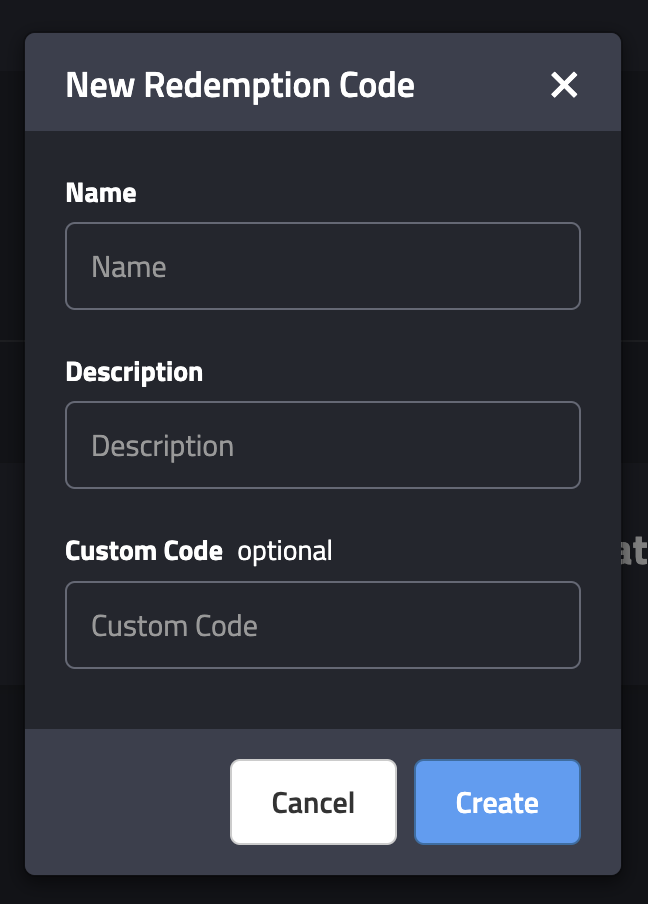Image resolution: width=648 pixels, height=904 pixels.
Task: Click the bold Description label
Action: click(x=134, y=372)
